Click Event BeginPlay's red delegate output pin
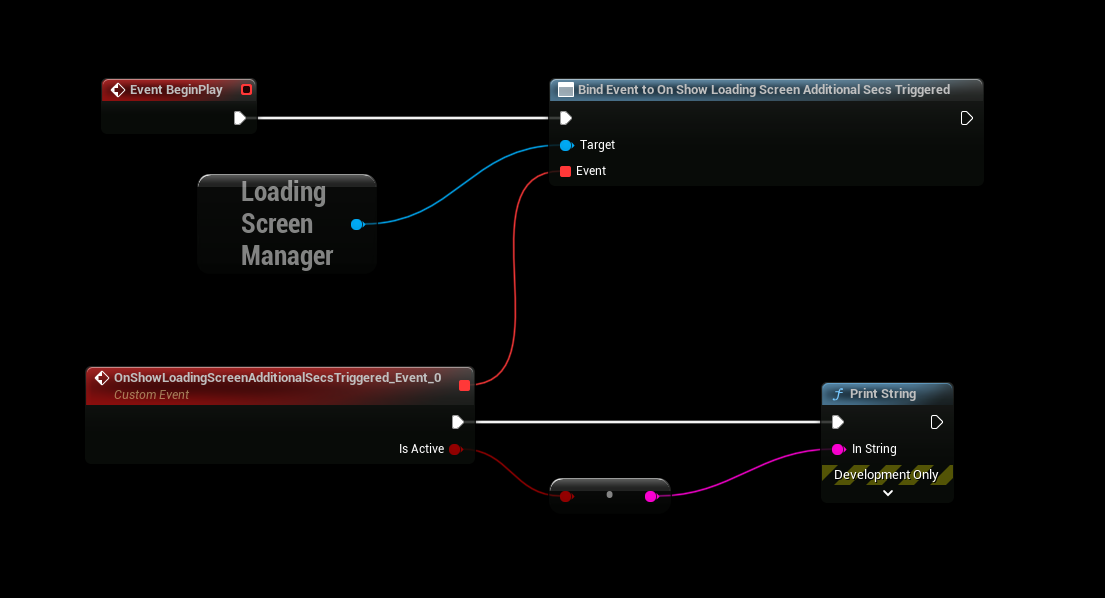This screenshot has width=1105, height=598. coord(246,90)
